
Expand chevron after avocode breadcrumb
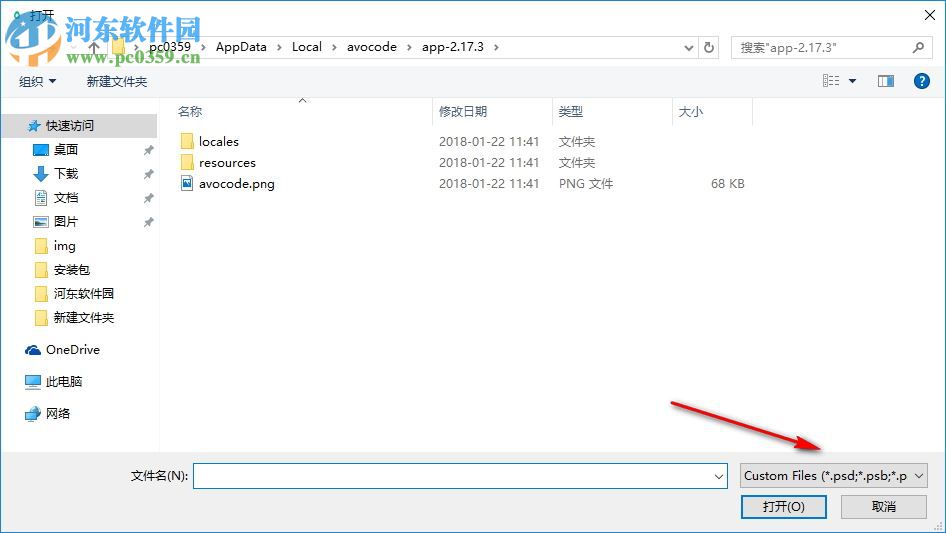(409, 48)
